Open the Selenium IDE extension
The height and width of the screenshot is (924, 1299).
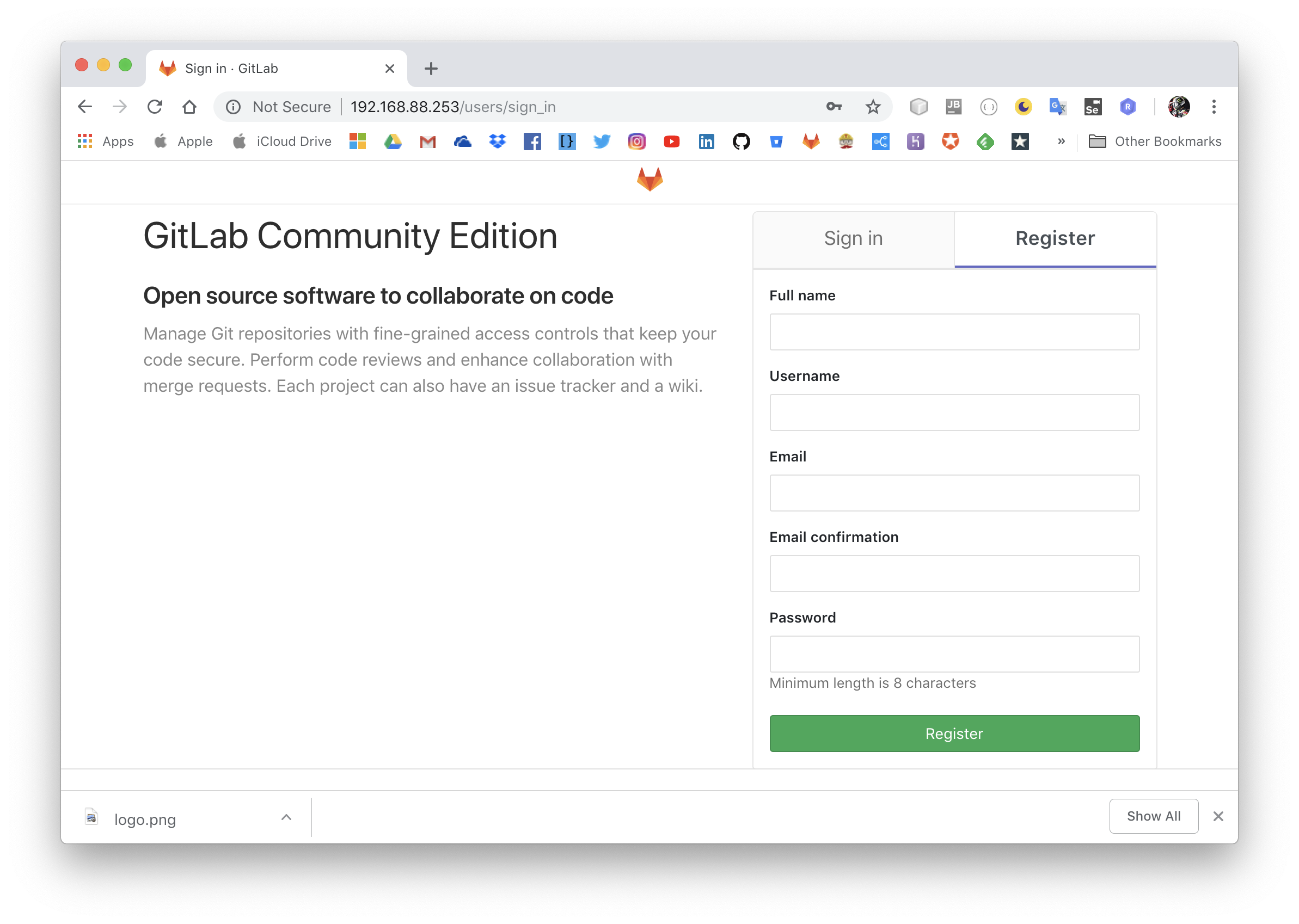pyautogui.click(x=1092, y=107)
